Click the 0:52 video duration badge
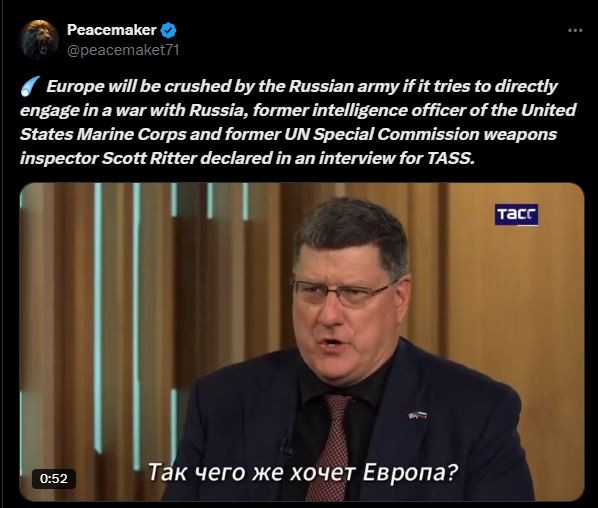The width and height of the screenshot is (598, 508). (53, 478)
